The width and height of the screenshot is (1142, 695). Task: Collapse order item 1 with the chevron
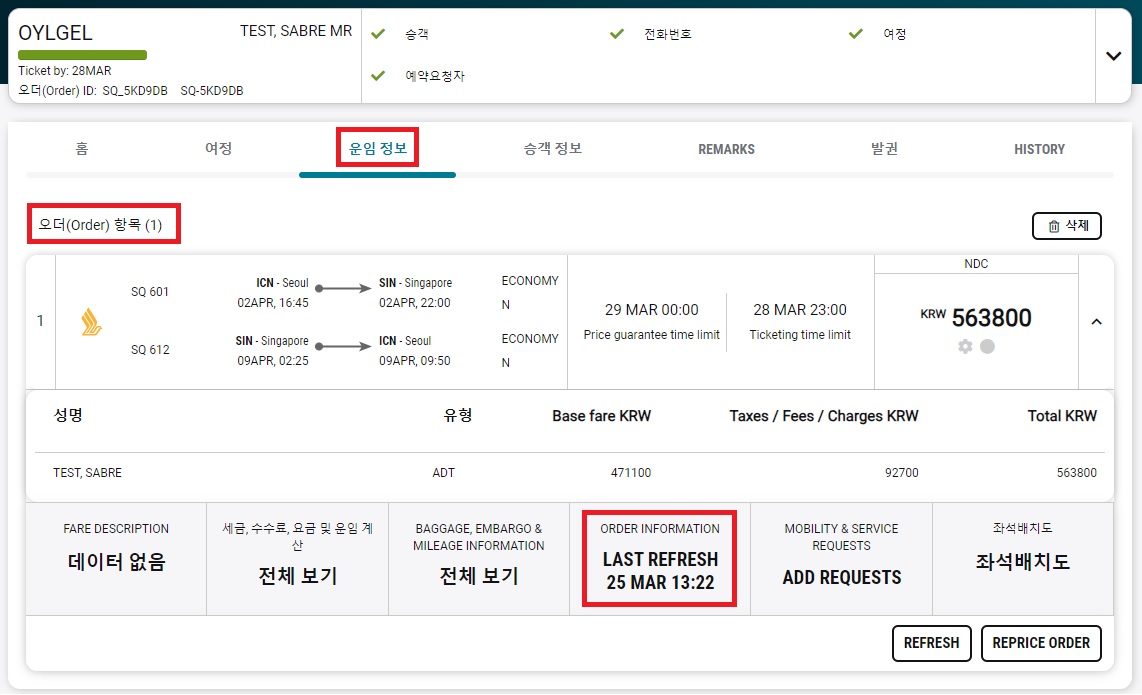[1096, 321]
